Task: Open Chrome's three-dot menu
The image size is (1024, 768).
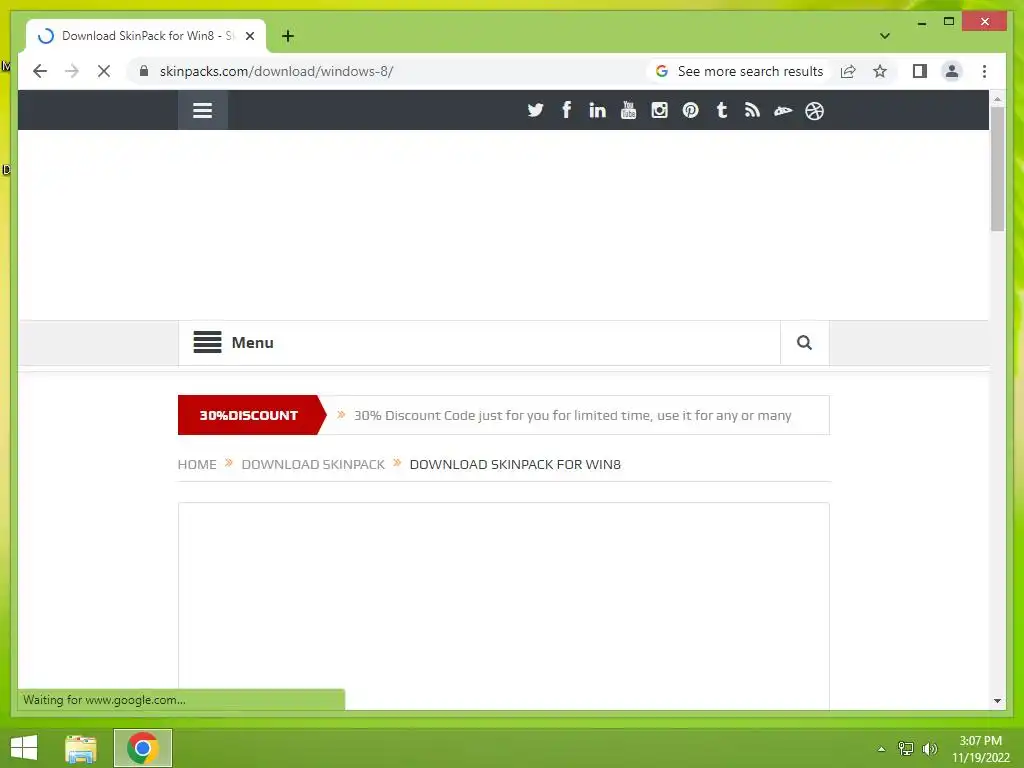Action: pyautogui.click(x=984, y=71)
